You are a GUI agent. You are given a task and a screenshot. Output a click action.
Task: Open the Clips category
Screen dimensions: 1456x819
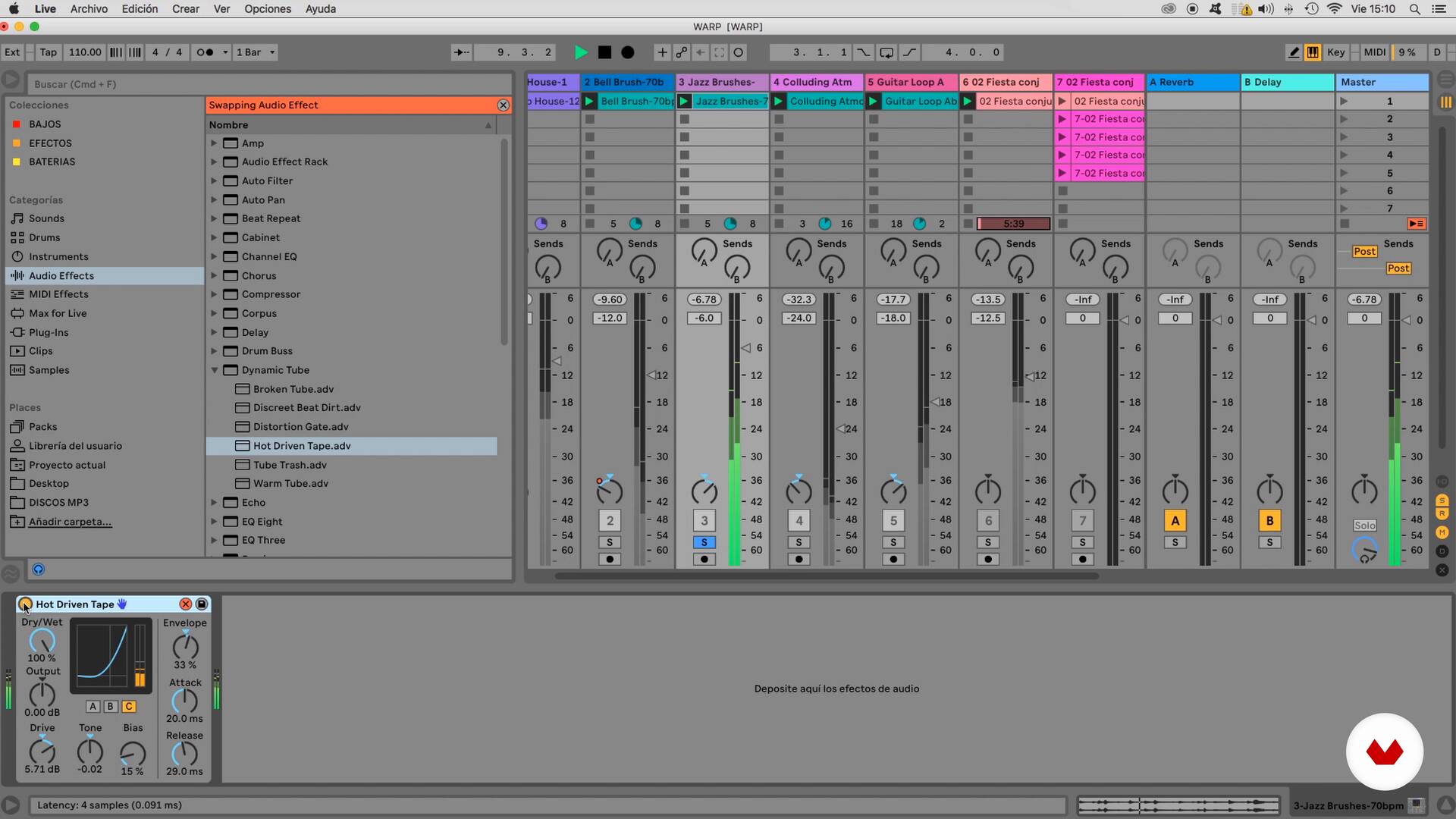tap(40, 351)
